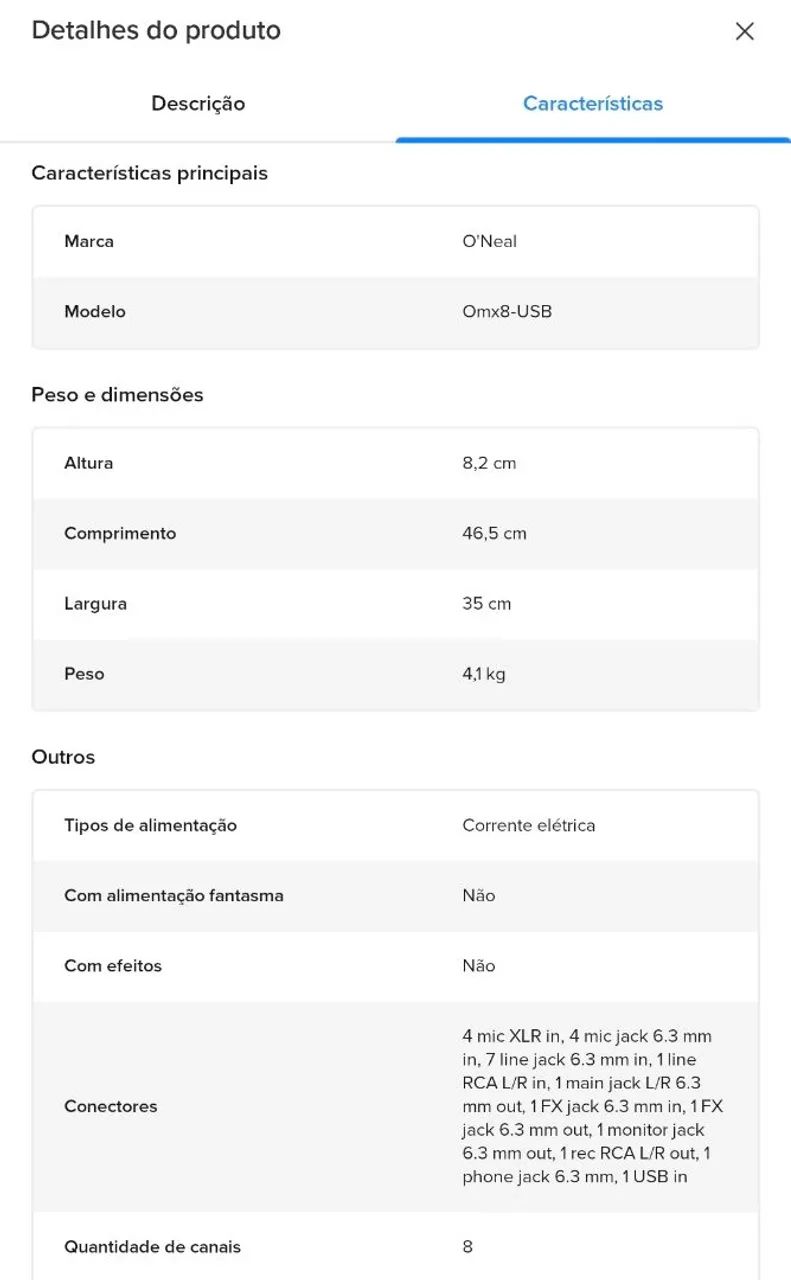The width and height of the screenshot is (791, 1280).
Task: Close the Detalhes do produto panel
Action: click(744, 32)
